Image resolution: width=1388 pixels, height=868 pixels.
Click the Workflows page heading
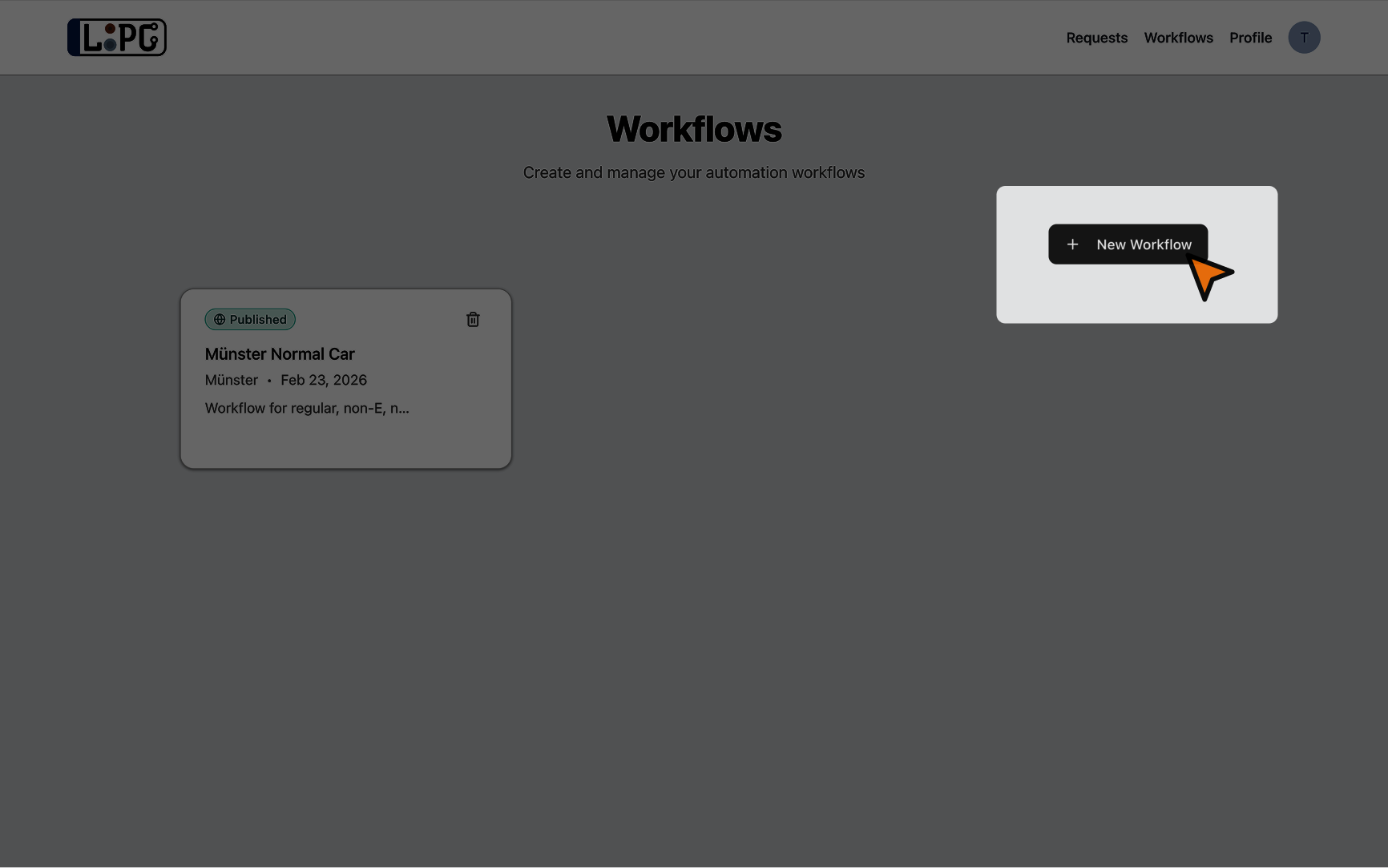click(x=694, y=129)
